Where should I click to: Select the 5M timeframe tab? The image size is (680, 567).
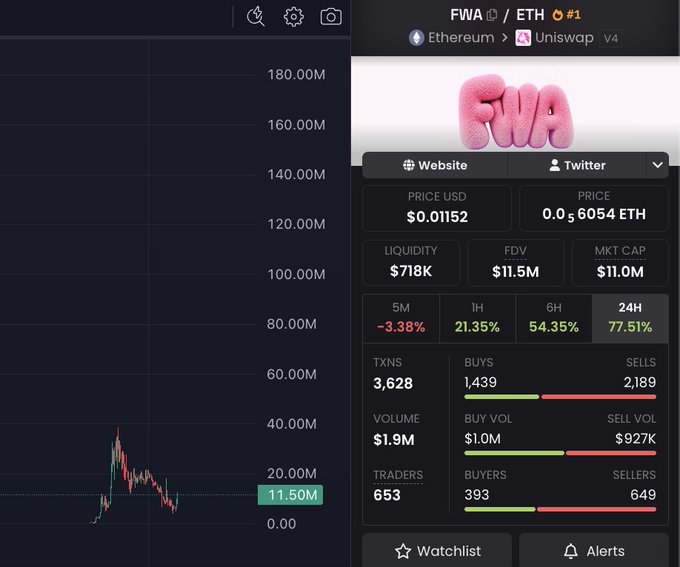(401, 318)
